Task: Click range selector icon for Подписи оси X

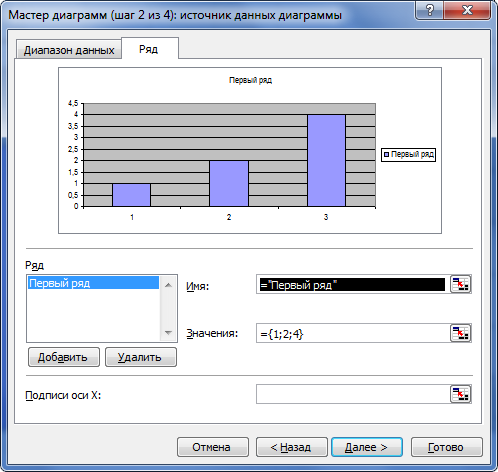Action: pos(460,394)
